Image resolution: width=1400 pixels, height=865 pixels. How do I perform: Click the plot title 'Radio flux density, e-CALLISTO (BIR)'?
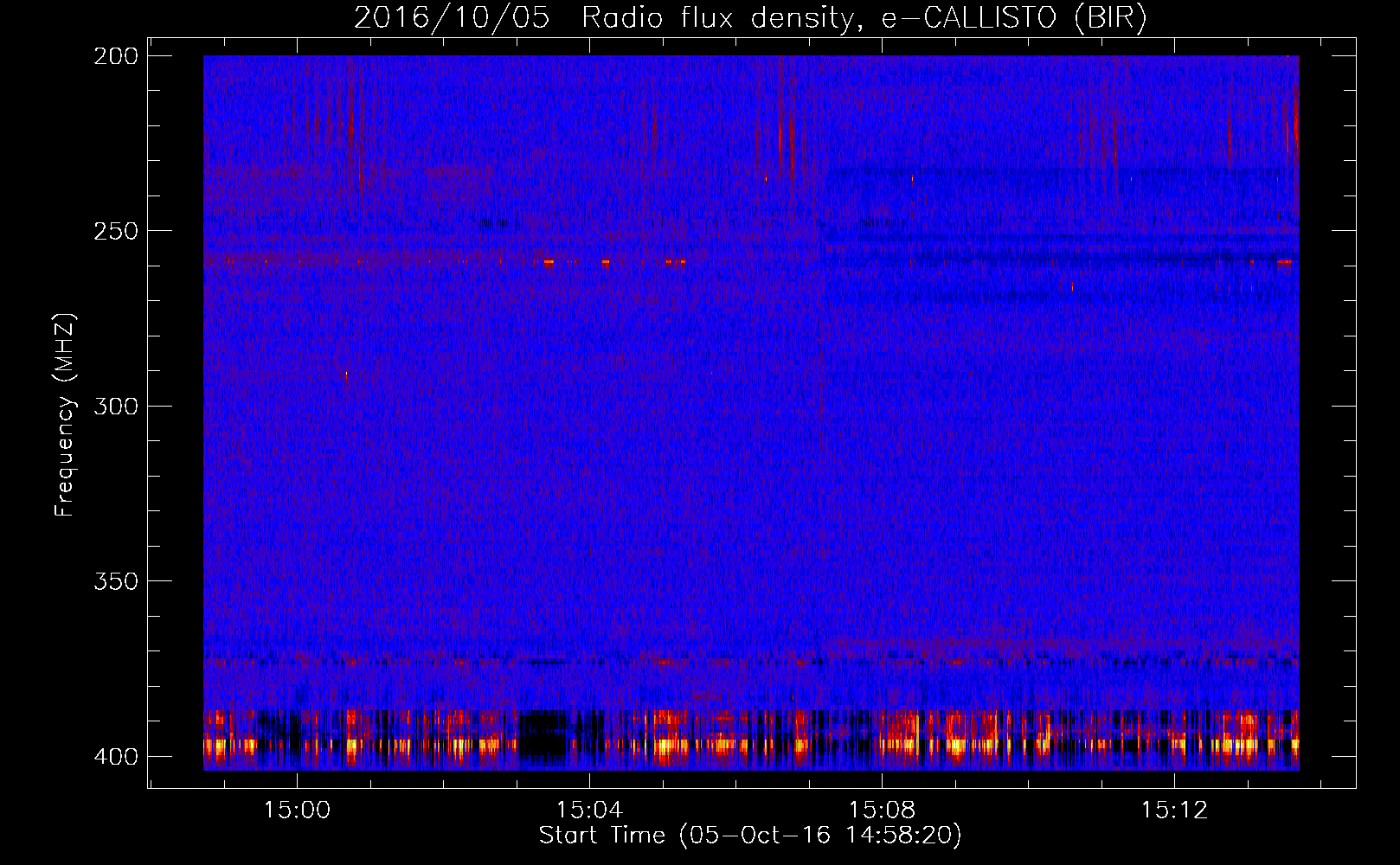pyautogui.click(x=864, y=17)
